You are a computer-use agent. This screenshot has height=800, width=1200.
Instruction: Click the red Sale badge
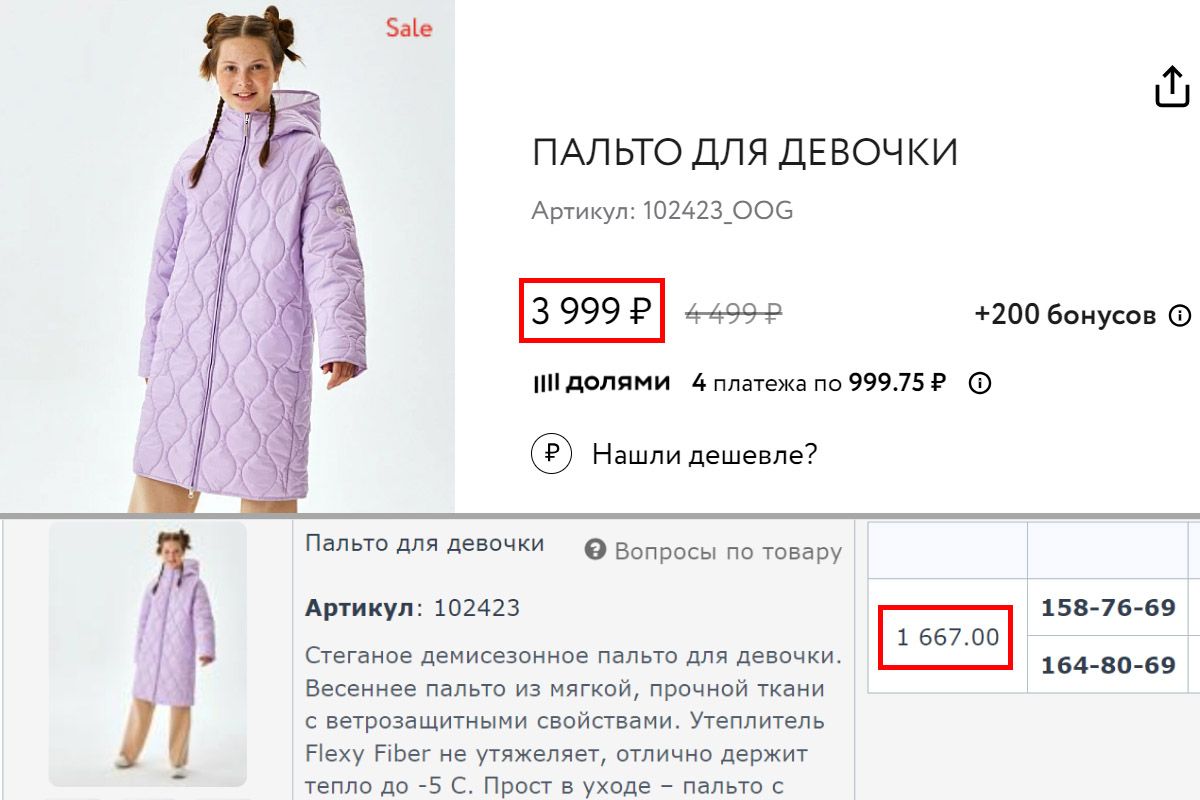tap(409, 28)
